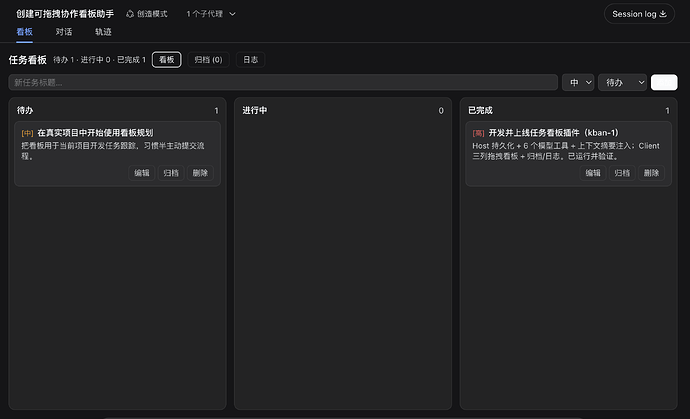690x419 pixels.
Task: Switch to the 轨迹 tab
Action: point(103,32)
